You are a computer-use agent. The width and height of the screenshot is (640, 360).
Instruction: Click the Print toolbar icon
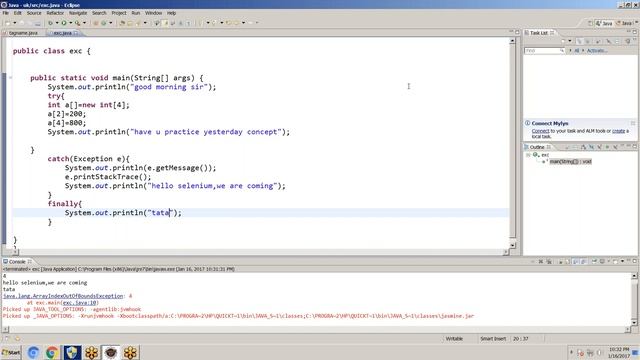tap(38, 23)
